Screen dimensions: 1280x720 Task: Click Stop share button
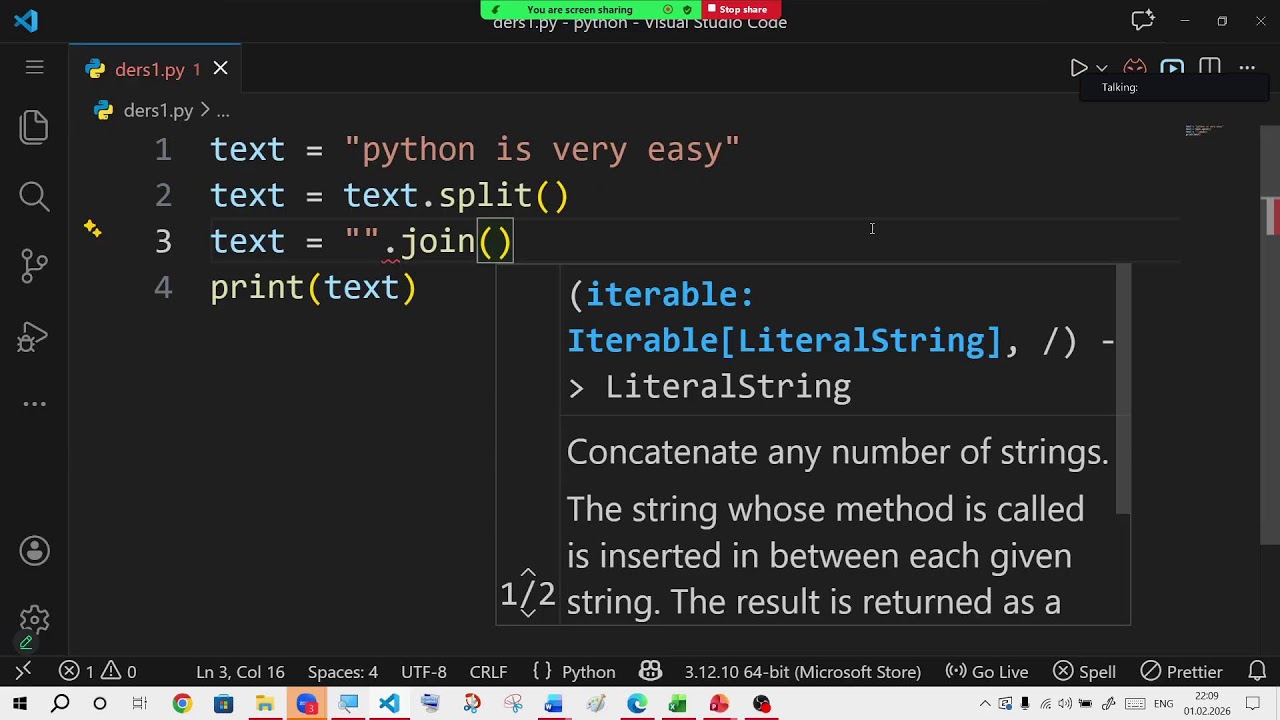pyautogui.click(x=738, y=9)
